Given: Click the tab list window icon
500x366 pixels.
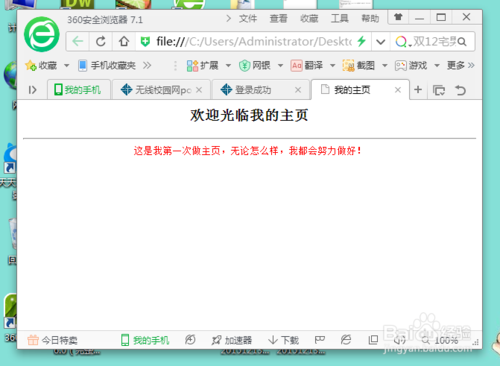Looking at the screenshot, I should pyautogui.click(x=439, y=90).
